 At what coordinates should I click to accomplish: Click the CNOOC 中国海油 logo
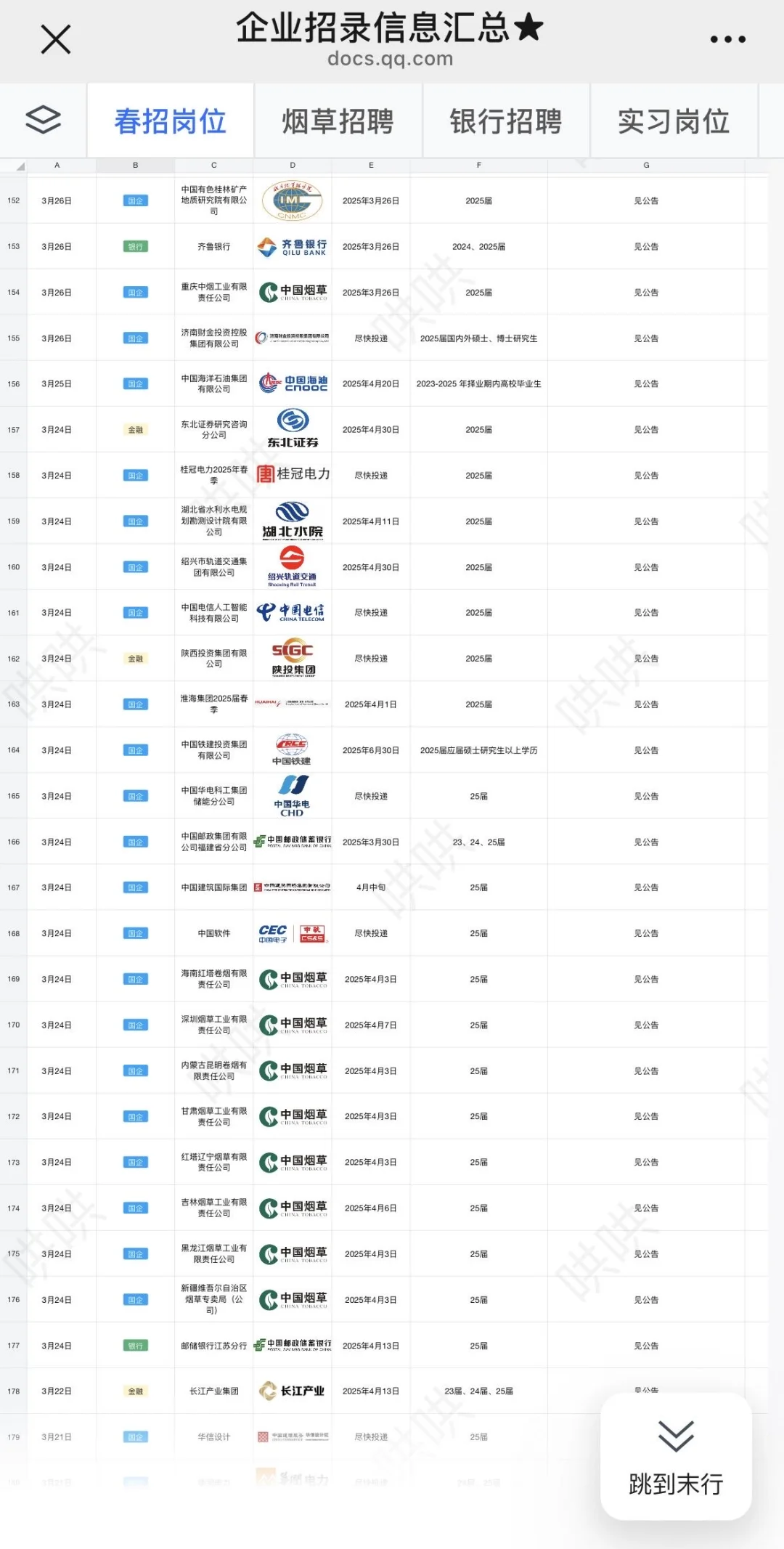[293, 383]
